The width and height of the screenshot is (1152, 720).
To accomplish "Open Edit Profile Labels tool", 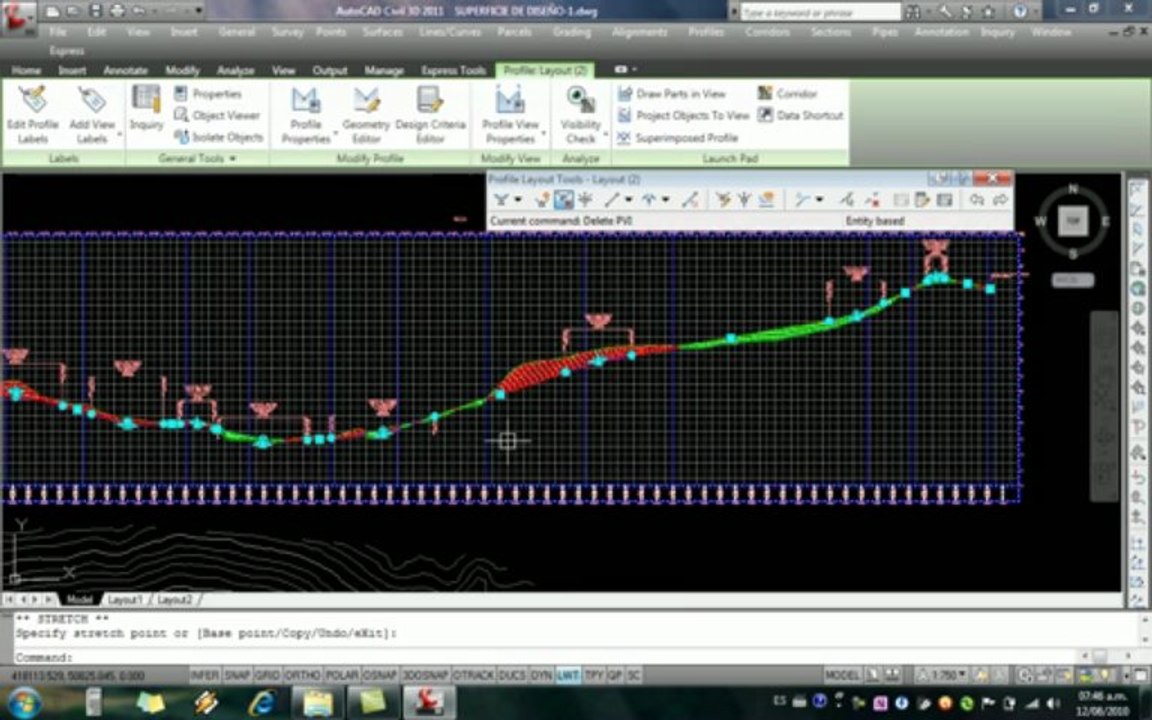I will click(32, 115).
